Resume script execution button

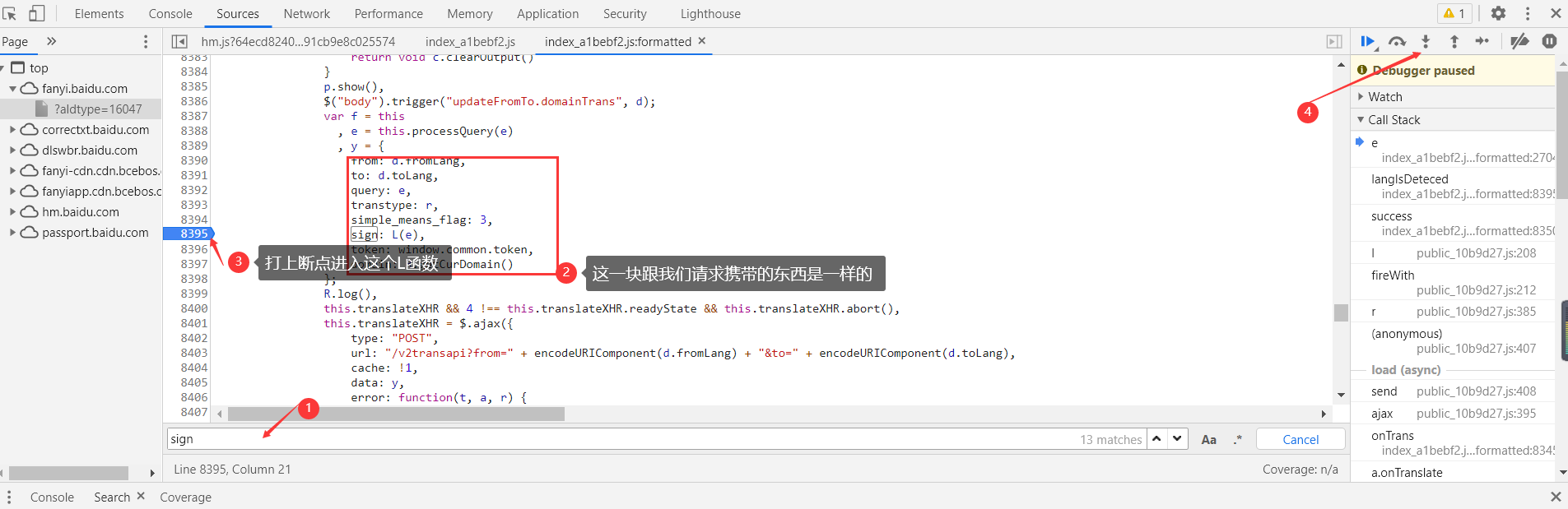click(x=1368, y=41)
